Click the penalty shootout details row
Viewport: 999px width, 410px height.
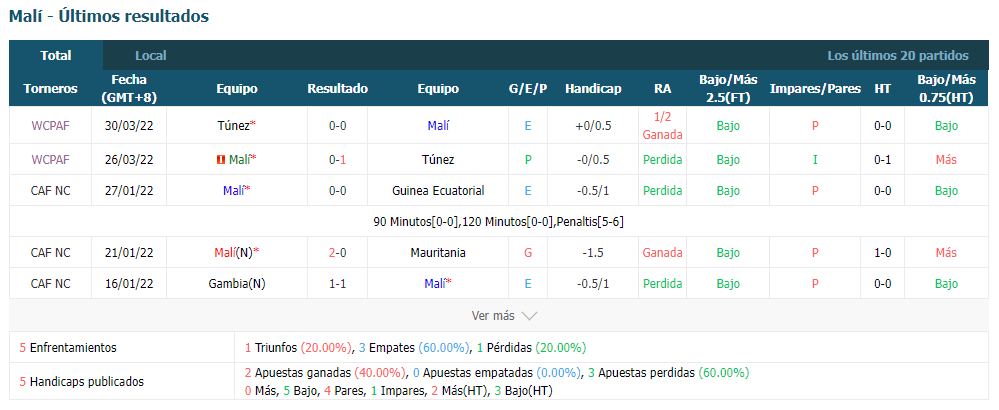coord(499,222)
